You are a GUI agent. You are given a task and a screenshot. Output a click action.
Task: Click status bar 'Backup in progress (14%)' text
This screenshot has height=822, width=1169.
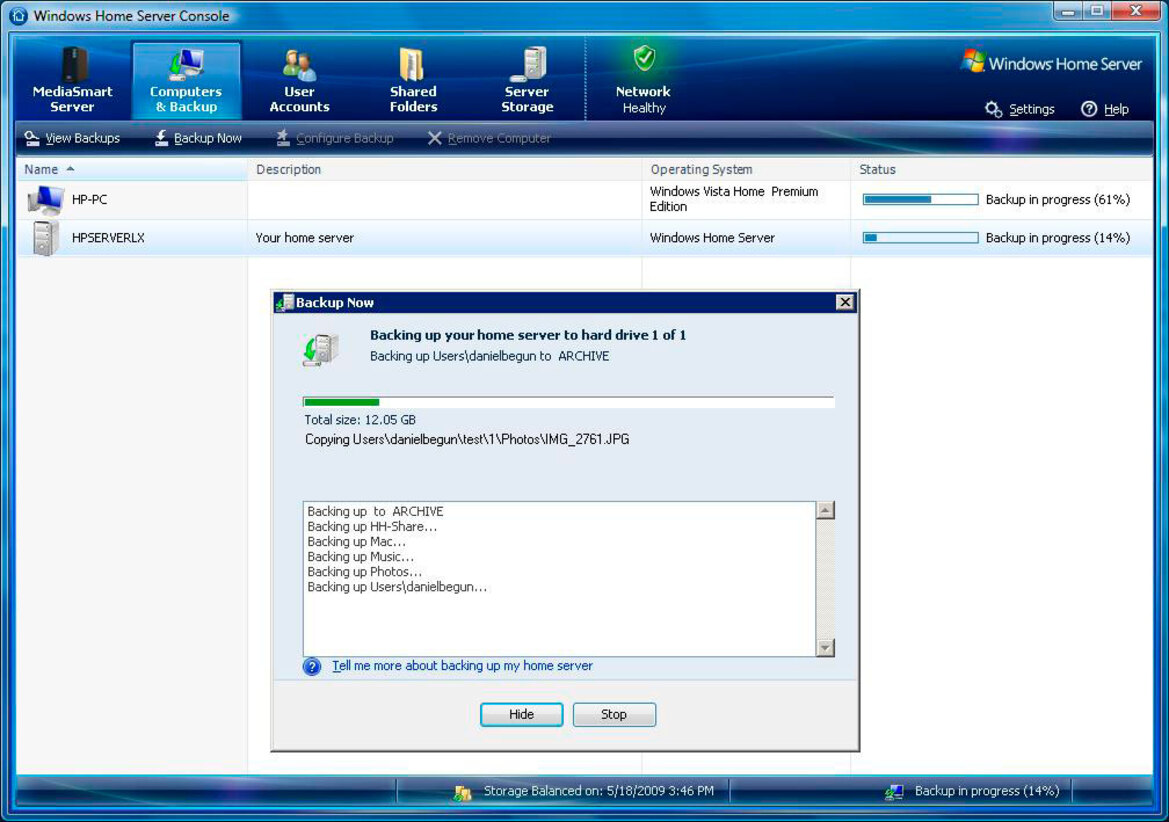(987, 791)
